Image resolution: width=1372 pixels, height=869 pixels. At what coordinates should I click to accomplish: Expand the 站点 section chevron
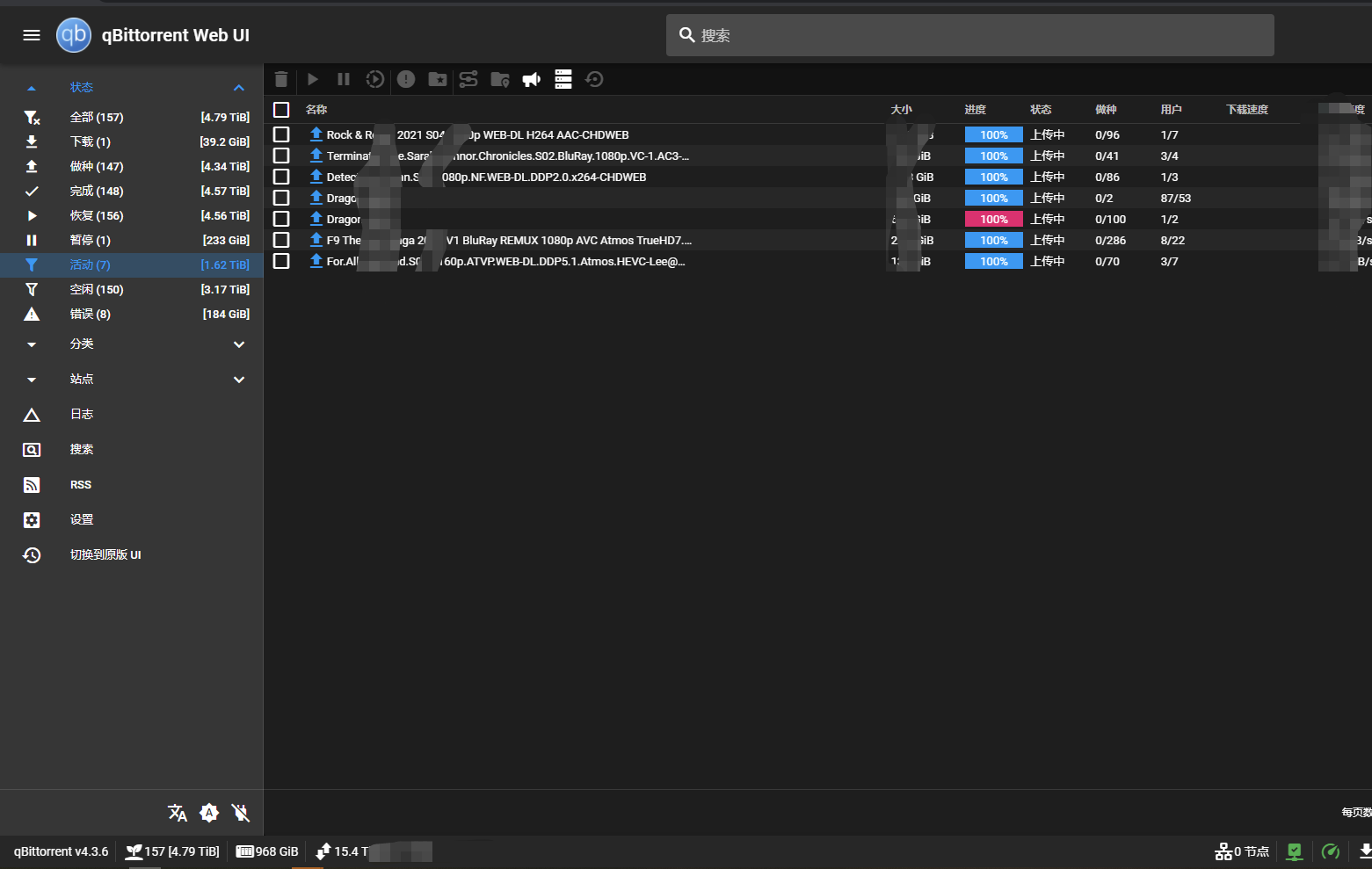(239, 380)
